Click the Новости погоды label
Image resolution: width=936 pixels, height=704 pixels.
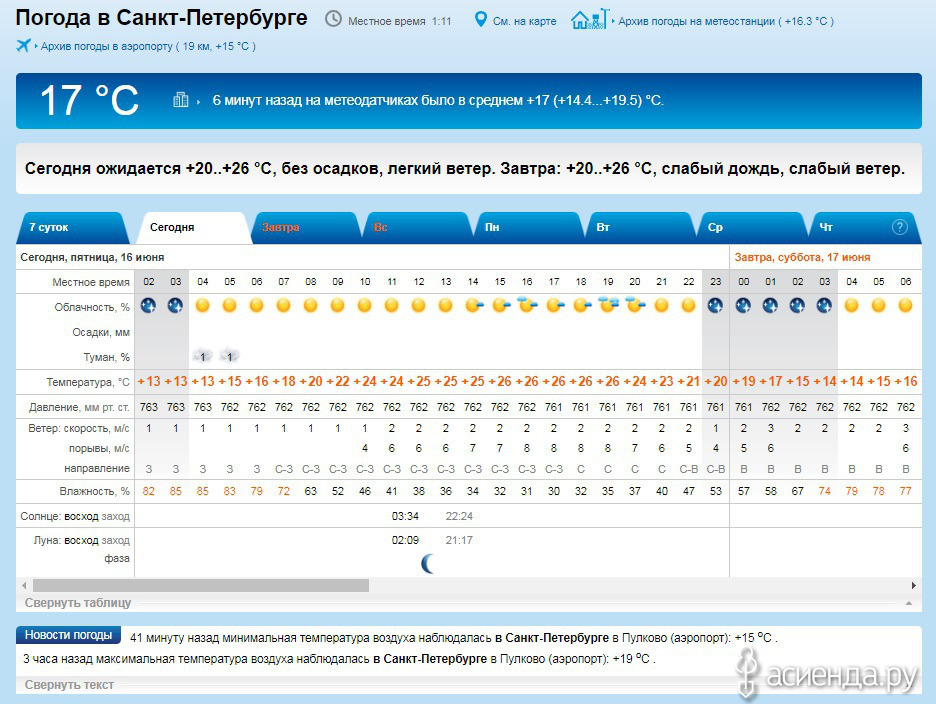(x=68, y=635)
